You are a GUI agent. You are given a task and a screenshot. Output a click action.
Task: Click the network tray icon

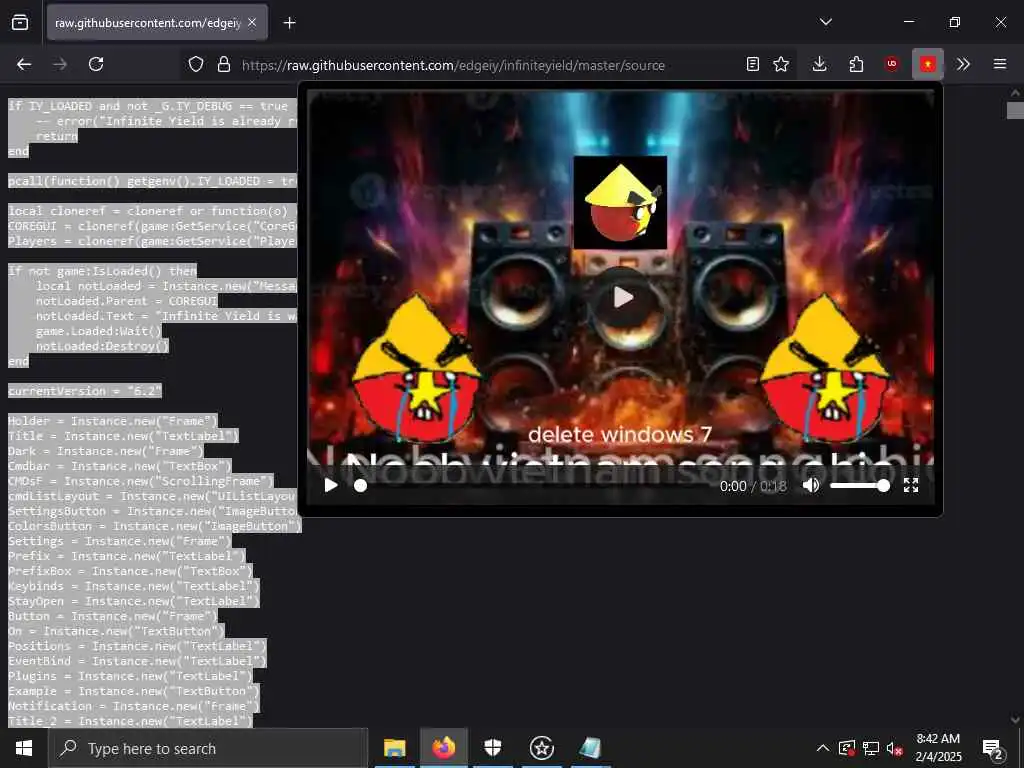871,748
